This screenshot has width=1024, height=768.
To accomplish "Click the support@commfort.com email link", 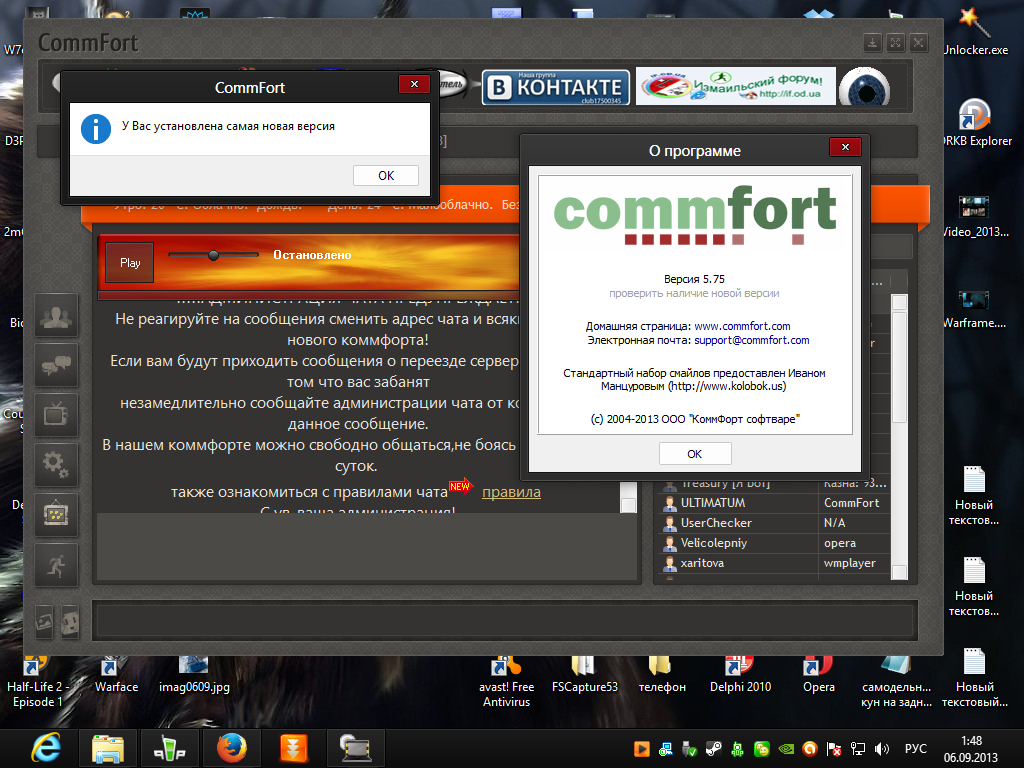I will click(751, 340).
